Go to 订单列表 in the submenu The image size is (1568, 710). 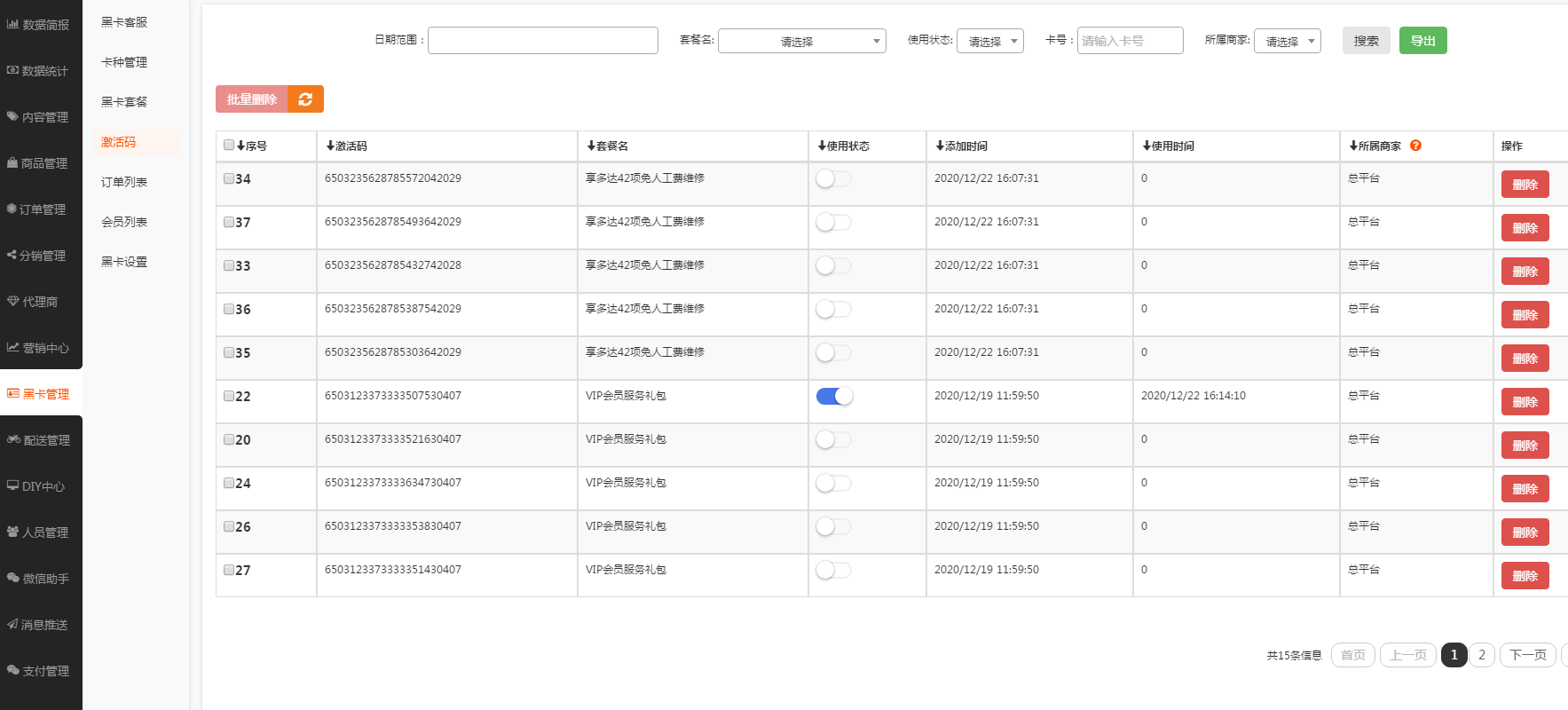tap(124, 182)
